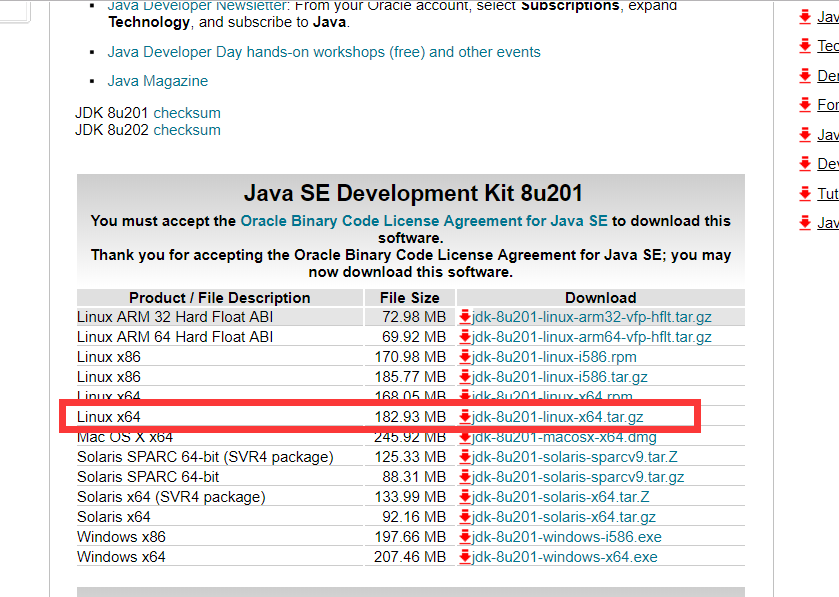Click sidebar download arrow next to 'For' link
This screenshot has width=839, height=597.
coord(805,104)
